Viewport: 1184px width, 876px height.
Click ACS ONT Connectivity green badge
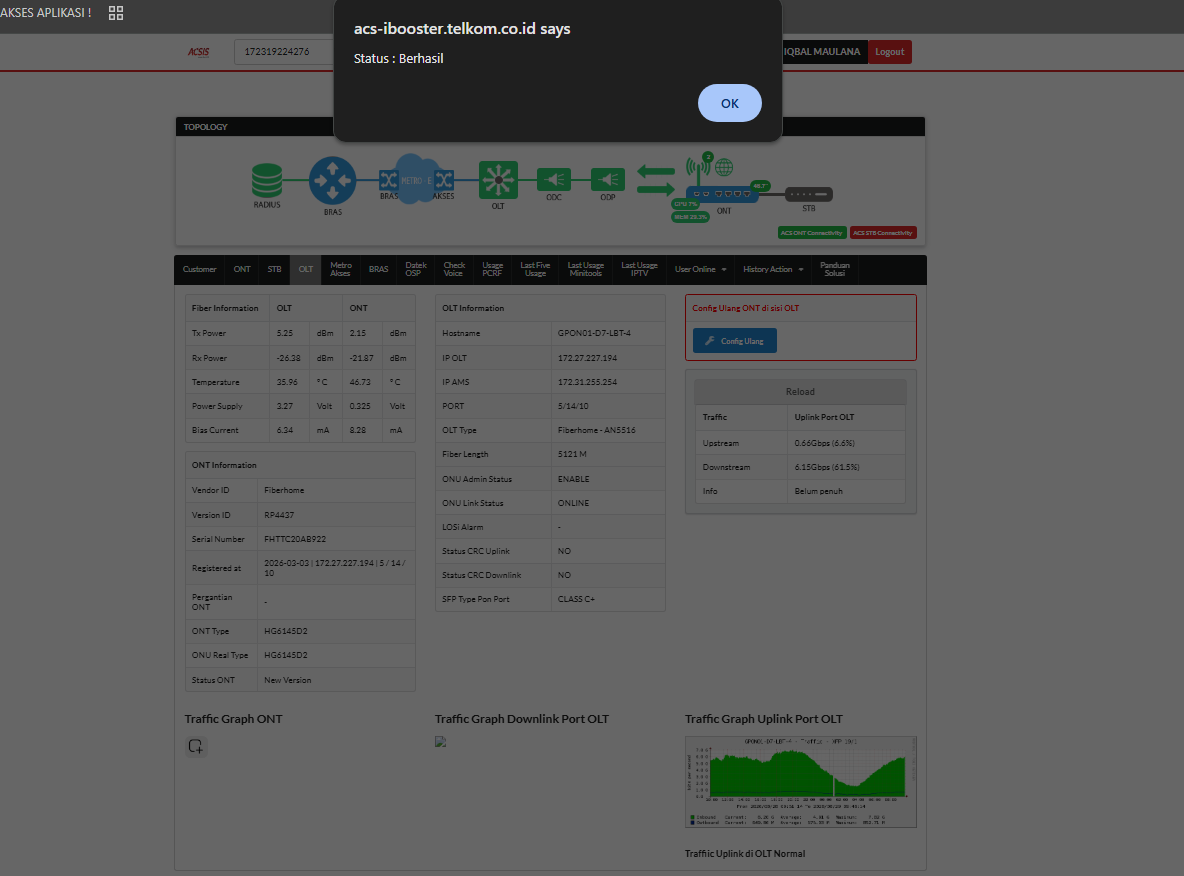point(812,233)
